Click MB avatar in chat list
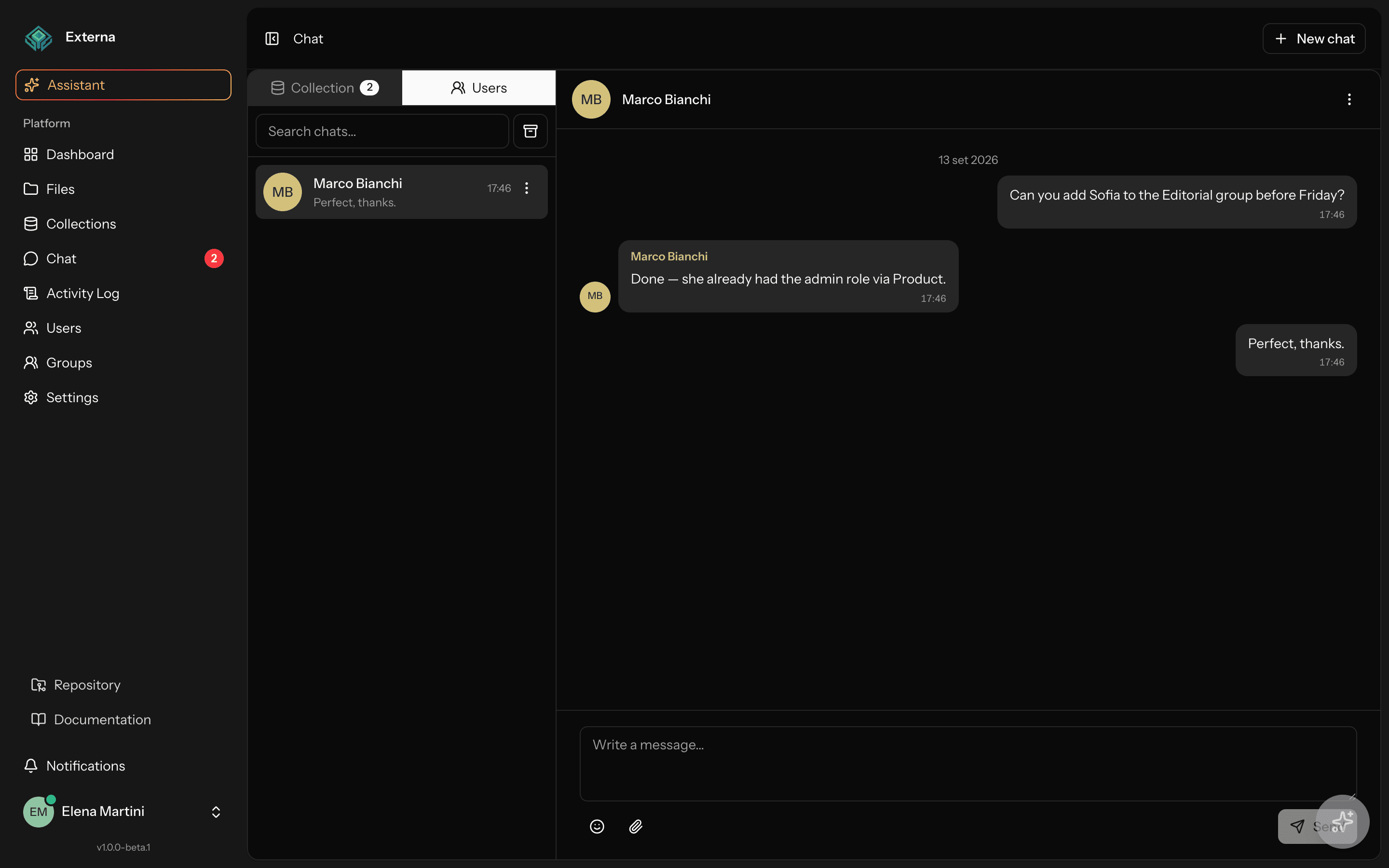 click(283, 192)
